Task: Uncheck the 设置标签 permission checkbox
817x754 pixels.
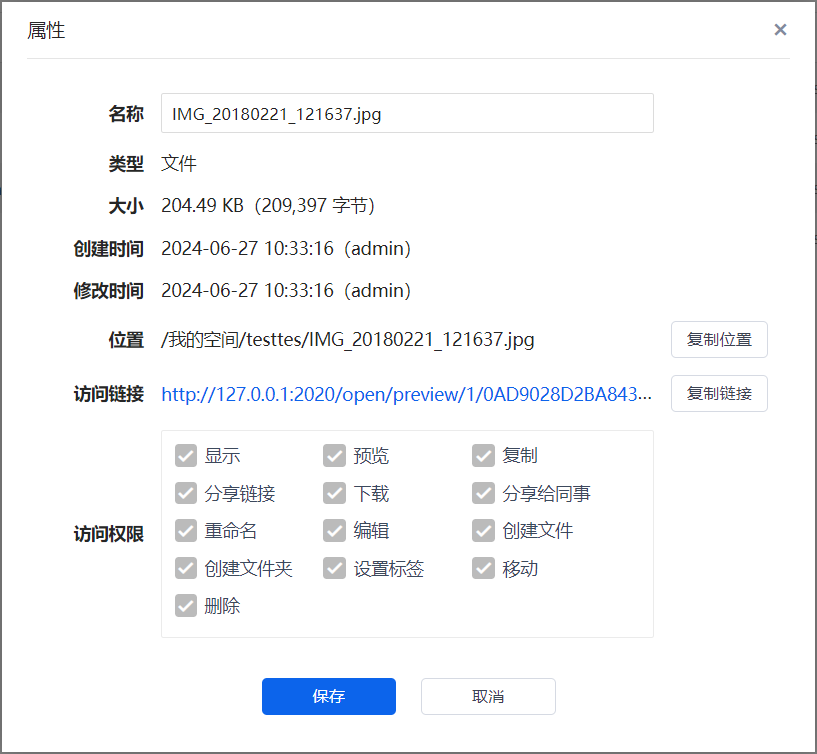Action: tap(334, 569)
